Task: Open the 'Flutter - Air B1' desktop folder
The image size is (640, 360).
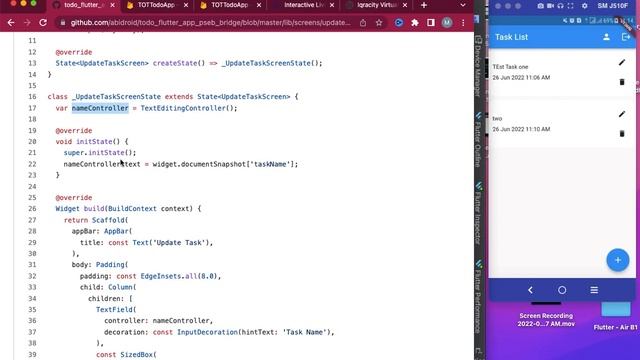Action: click(616, 316)
